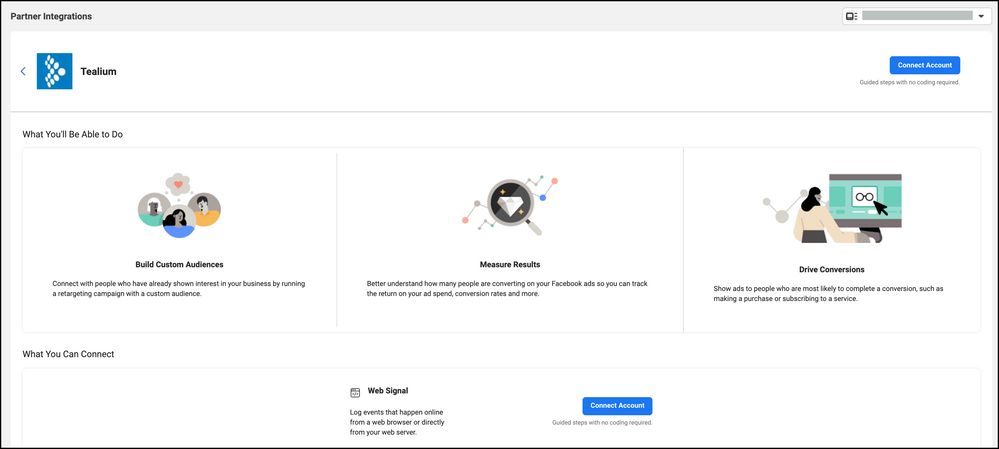Select the Measure Results heading
The image size is (999, 449).
[510, 265]
